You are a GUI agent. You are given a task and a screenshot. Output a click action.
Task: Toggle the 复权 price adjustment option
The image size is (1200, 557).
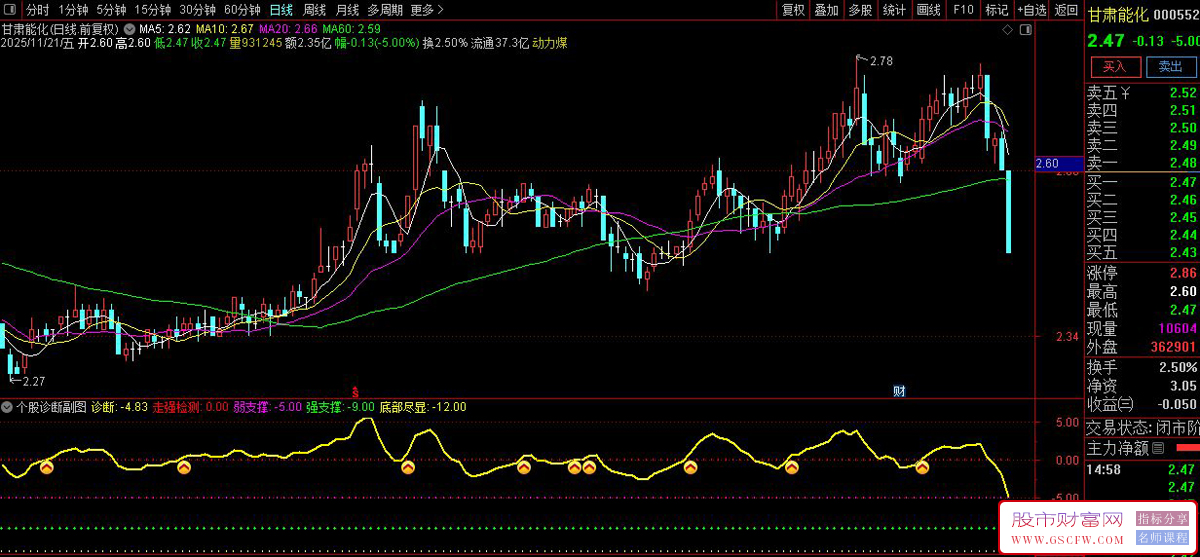pos(793,10)
